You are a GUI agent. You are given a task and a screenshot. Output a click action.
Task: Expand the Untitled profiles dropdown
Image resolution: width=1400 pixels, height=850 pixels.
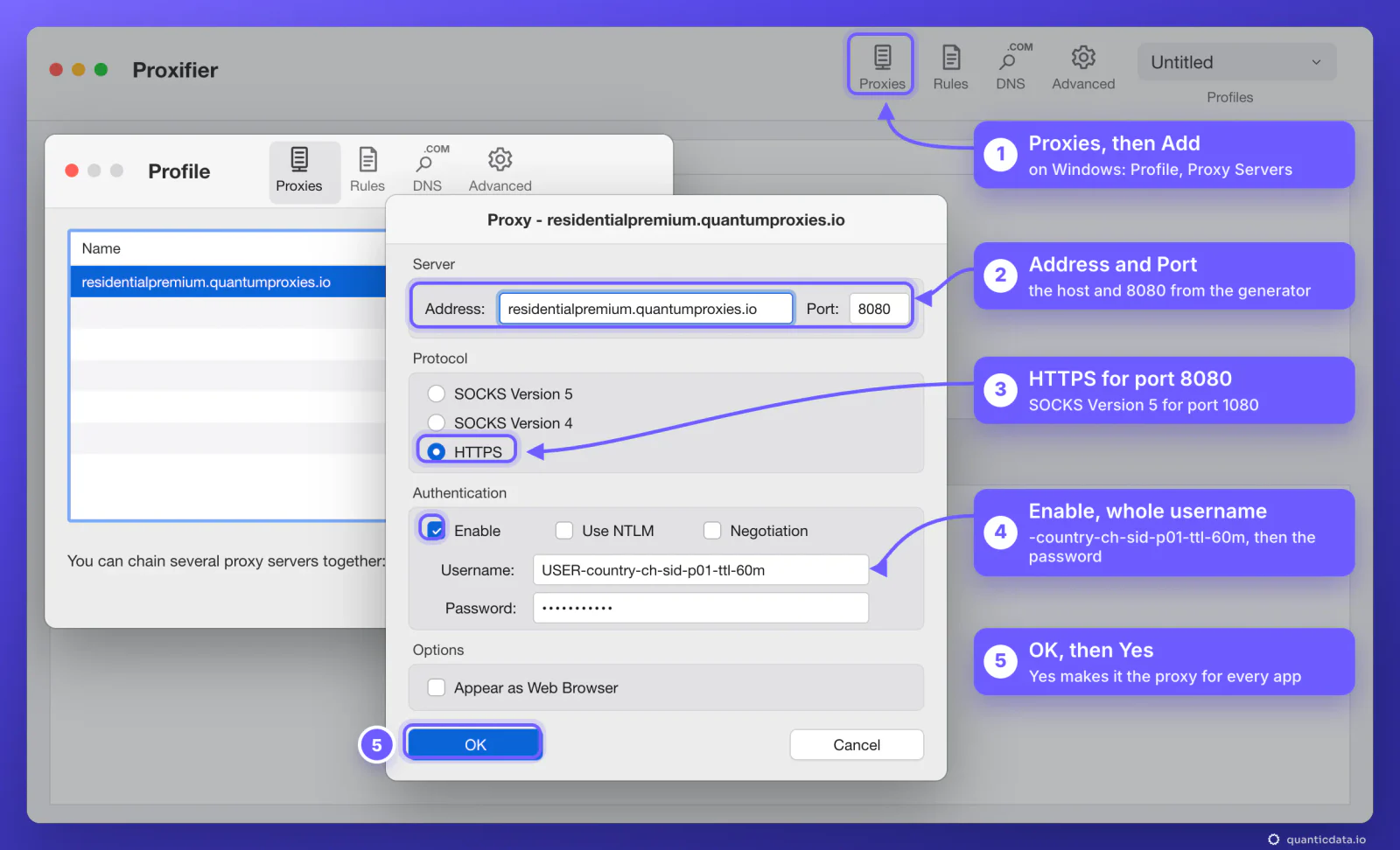[1236, 62]
